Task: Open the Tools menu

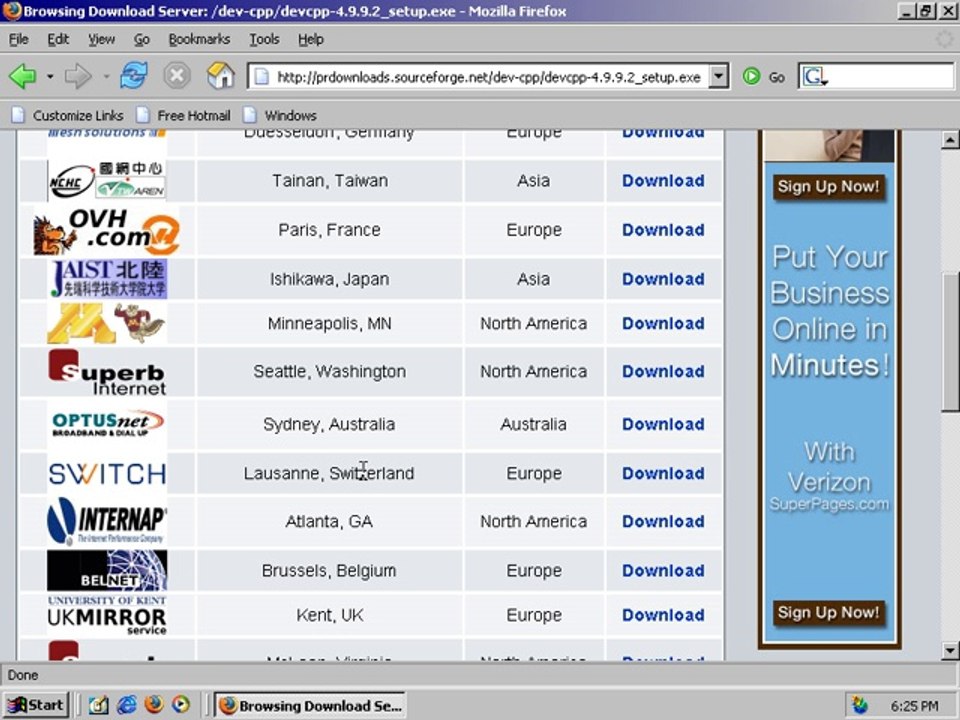Action: 264,39
